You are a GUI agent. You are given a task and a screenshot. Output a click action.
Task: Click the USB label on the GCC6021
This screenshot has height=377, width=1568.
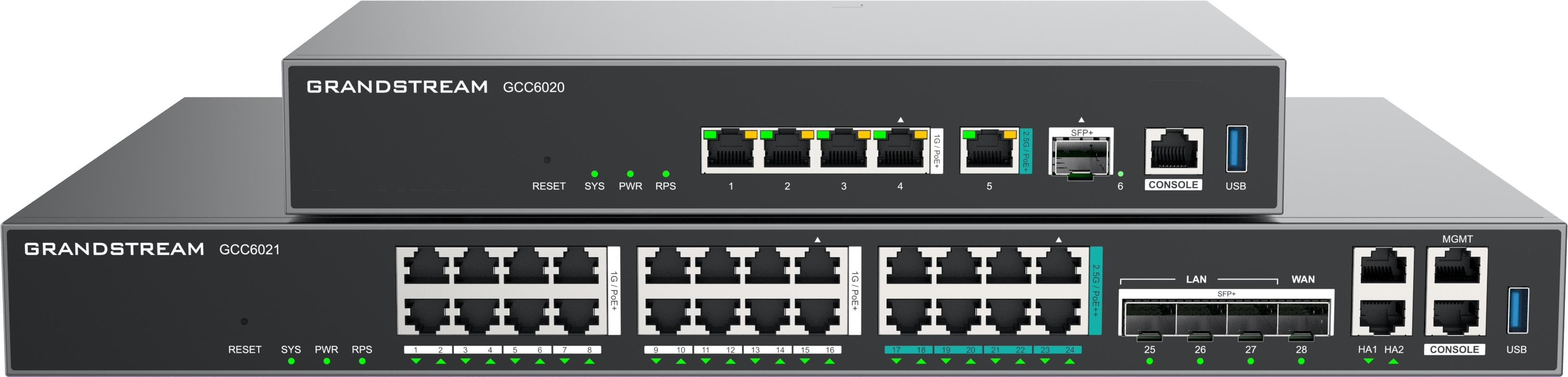(1516, 350)
